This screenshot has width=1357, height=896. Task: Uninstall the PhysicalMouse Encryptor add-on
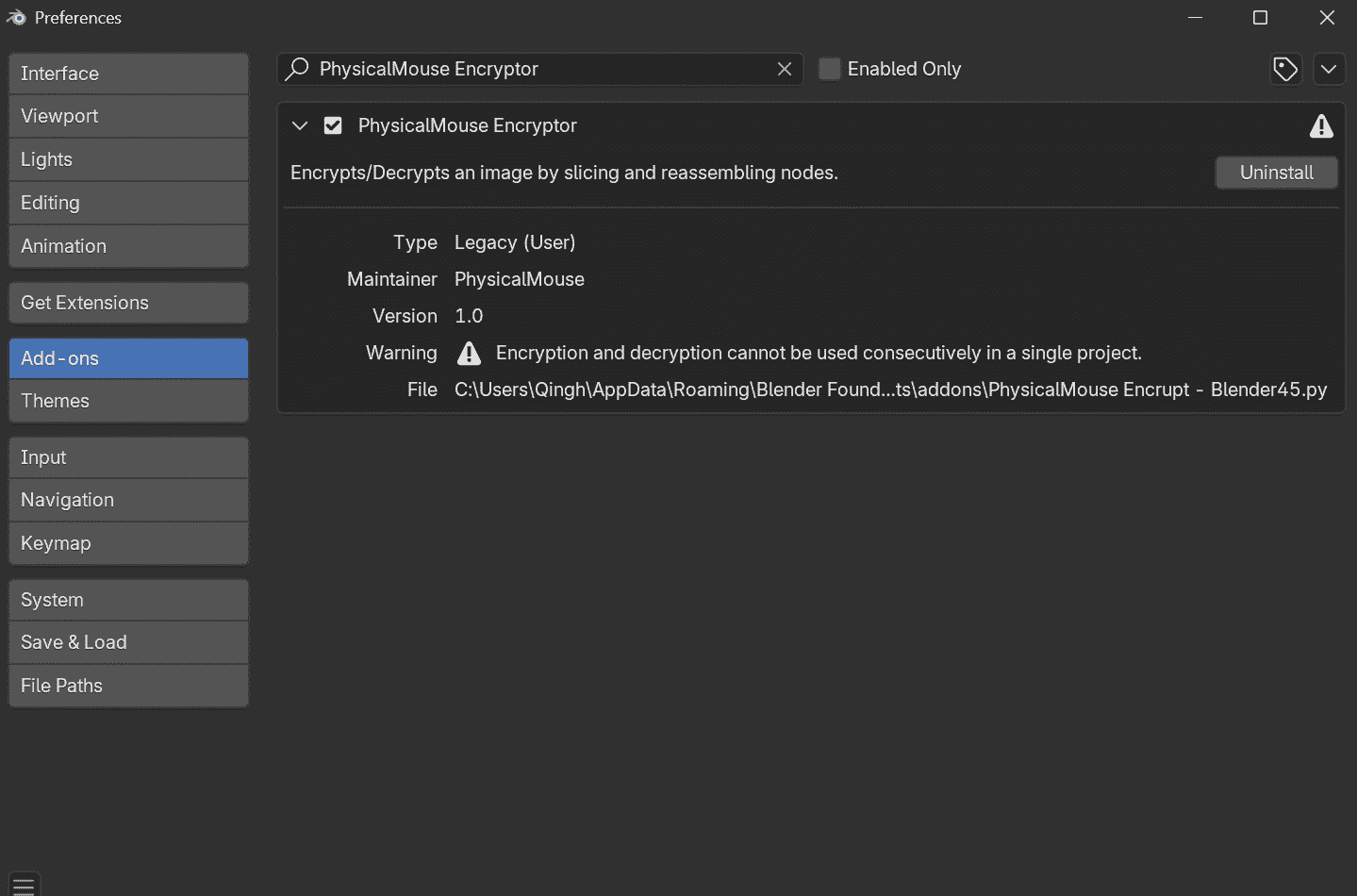pyautogui.click(x=1276, y=173)
